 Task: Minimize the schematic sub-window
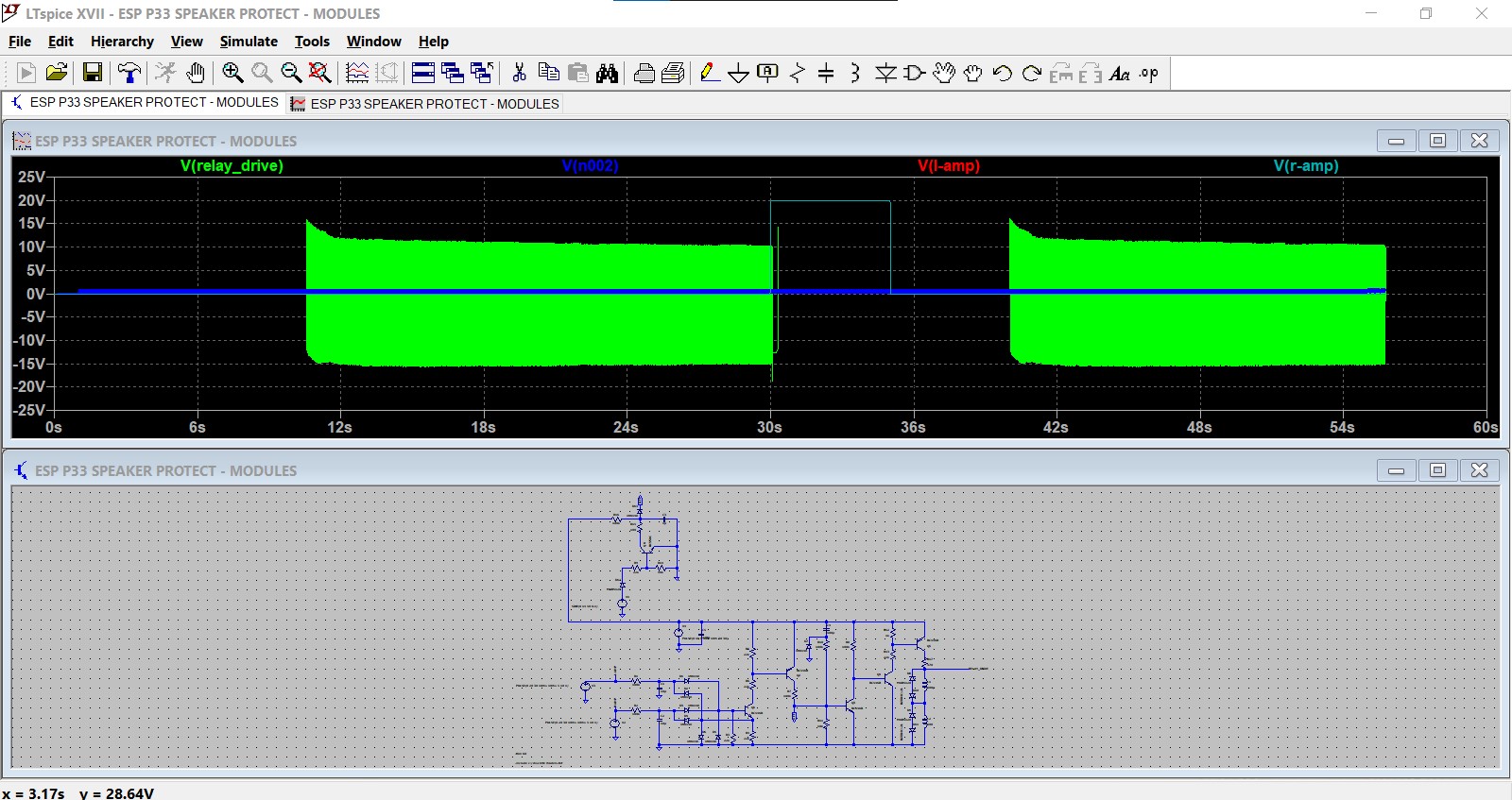pos(1396,470)
